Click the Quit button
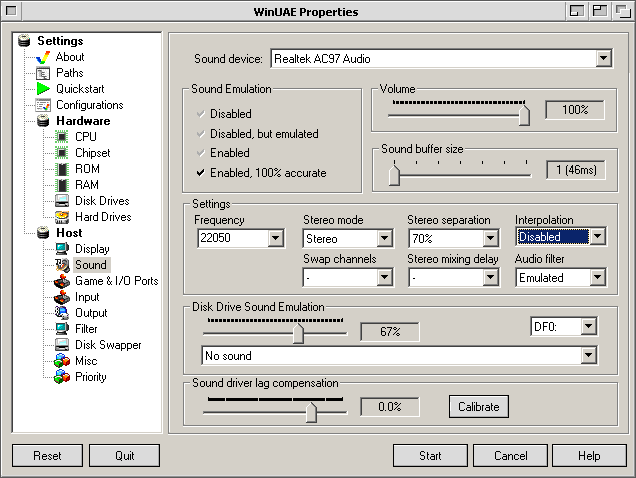 tap(125, 456)
